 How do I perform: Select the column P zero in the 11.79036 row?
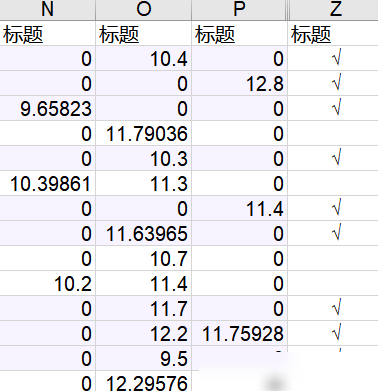[x=239, y=133]
